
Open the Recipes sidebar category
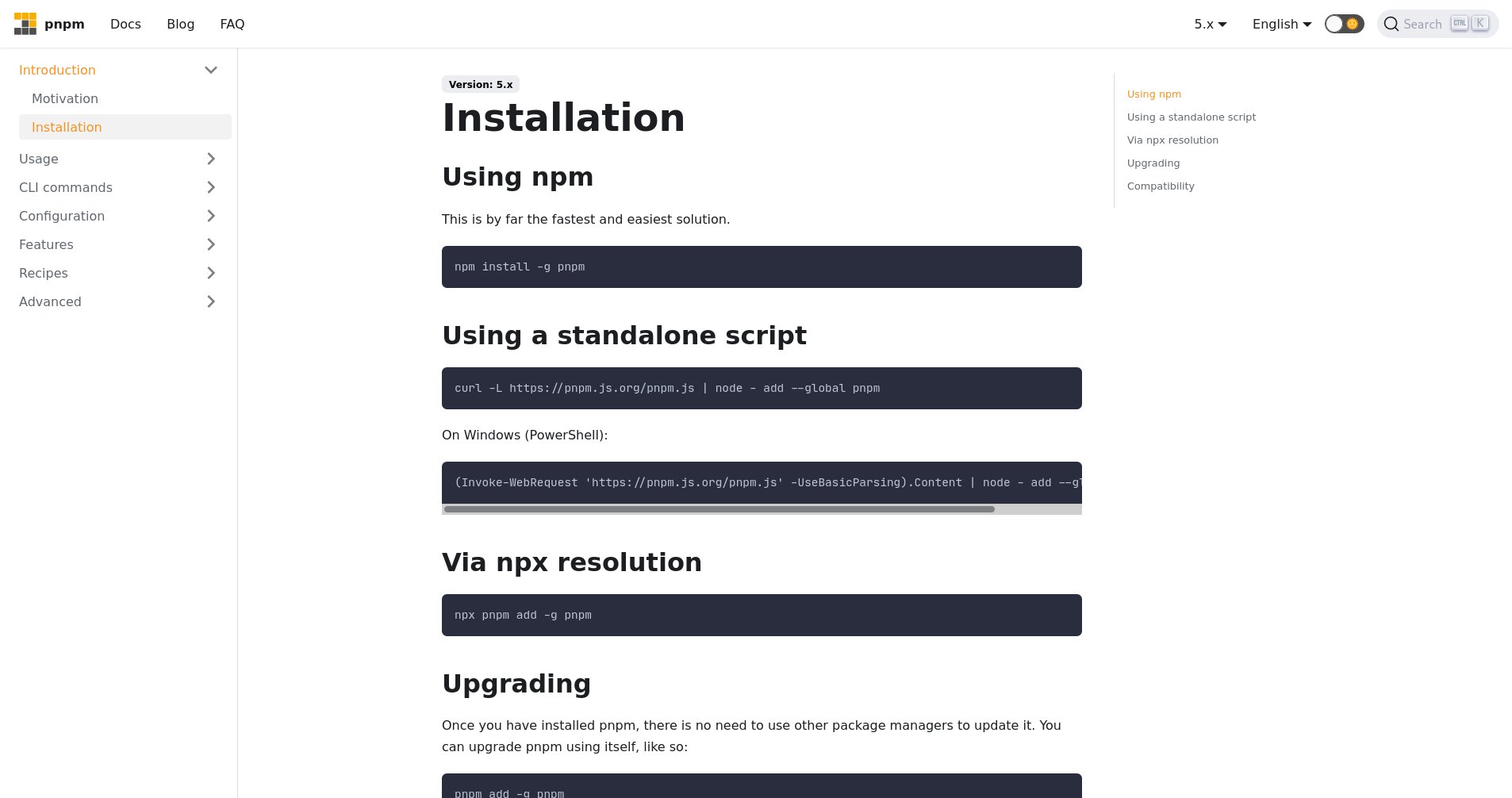(x=44, y=273)
